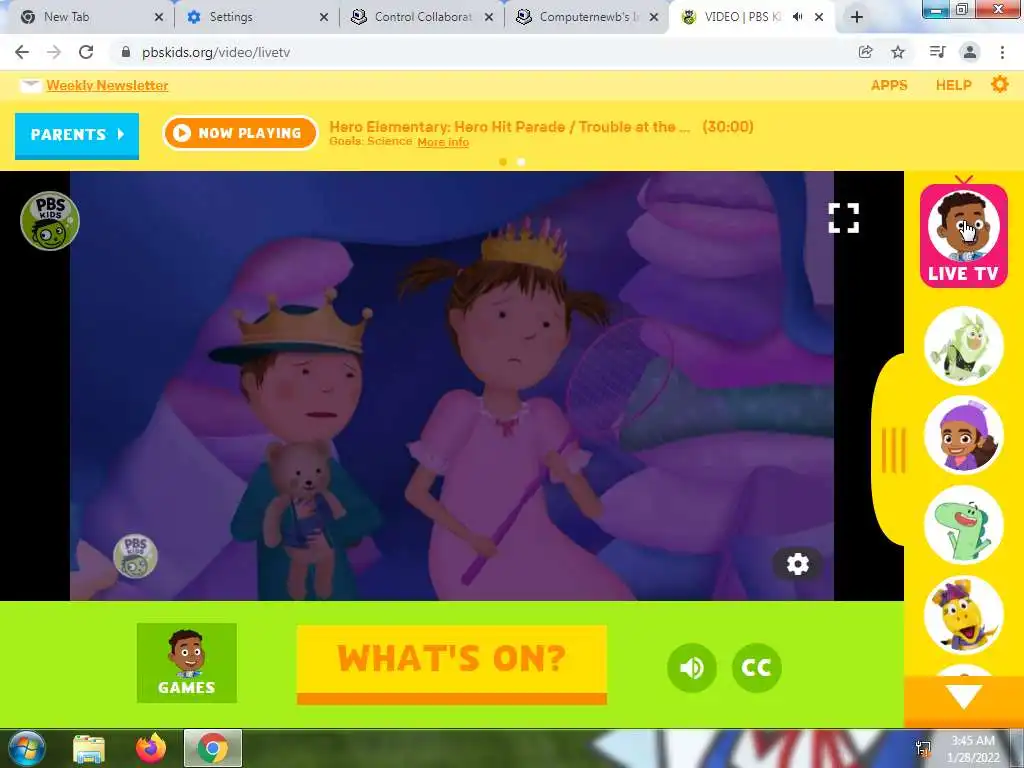Screen dimensions: 1024x768
Task: Close the Computernewb's tab
Action: click(654, 18)
